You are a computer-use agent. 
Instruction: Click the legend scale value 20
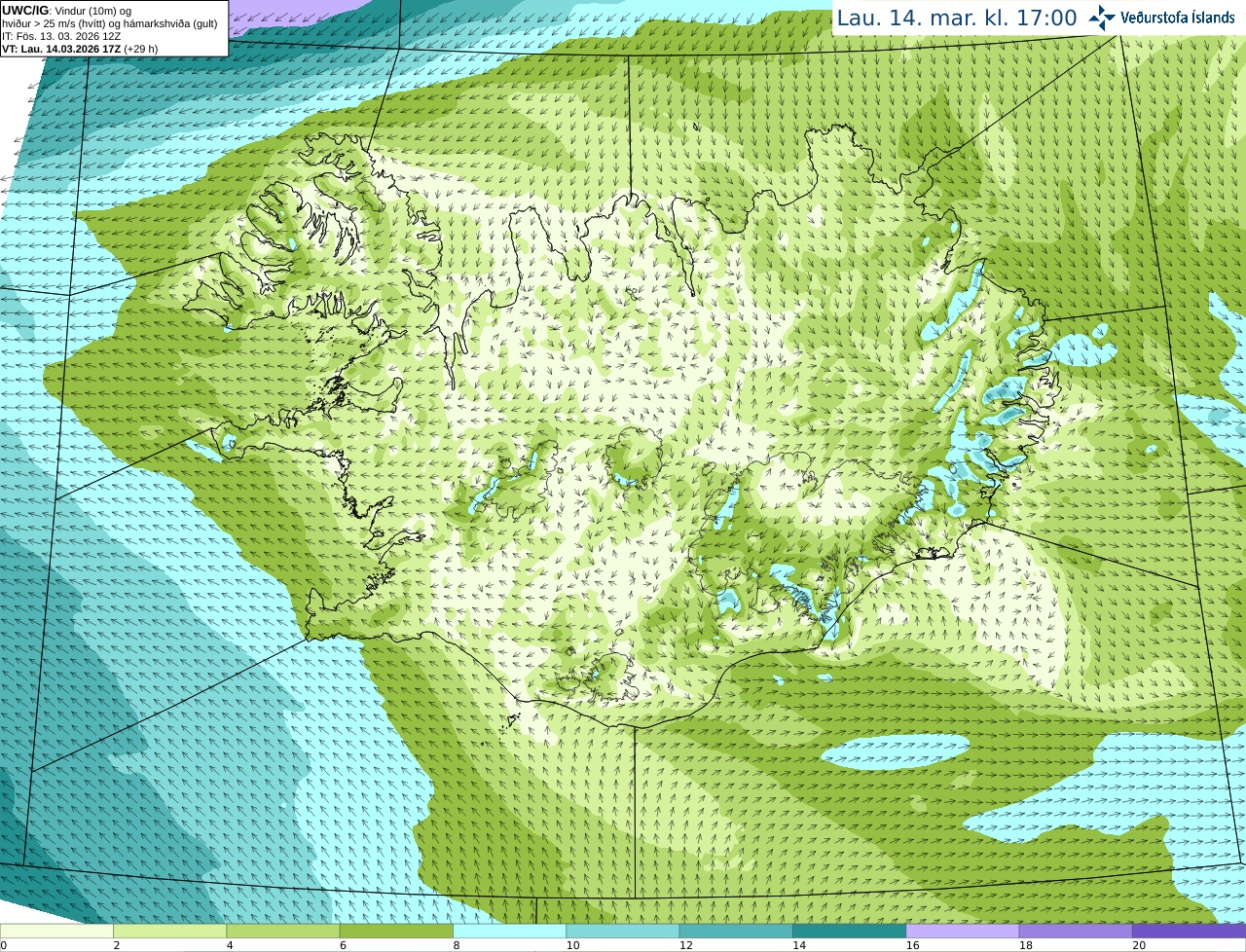click(x=1139, y=945)
